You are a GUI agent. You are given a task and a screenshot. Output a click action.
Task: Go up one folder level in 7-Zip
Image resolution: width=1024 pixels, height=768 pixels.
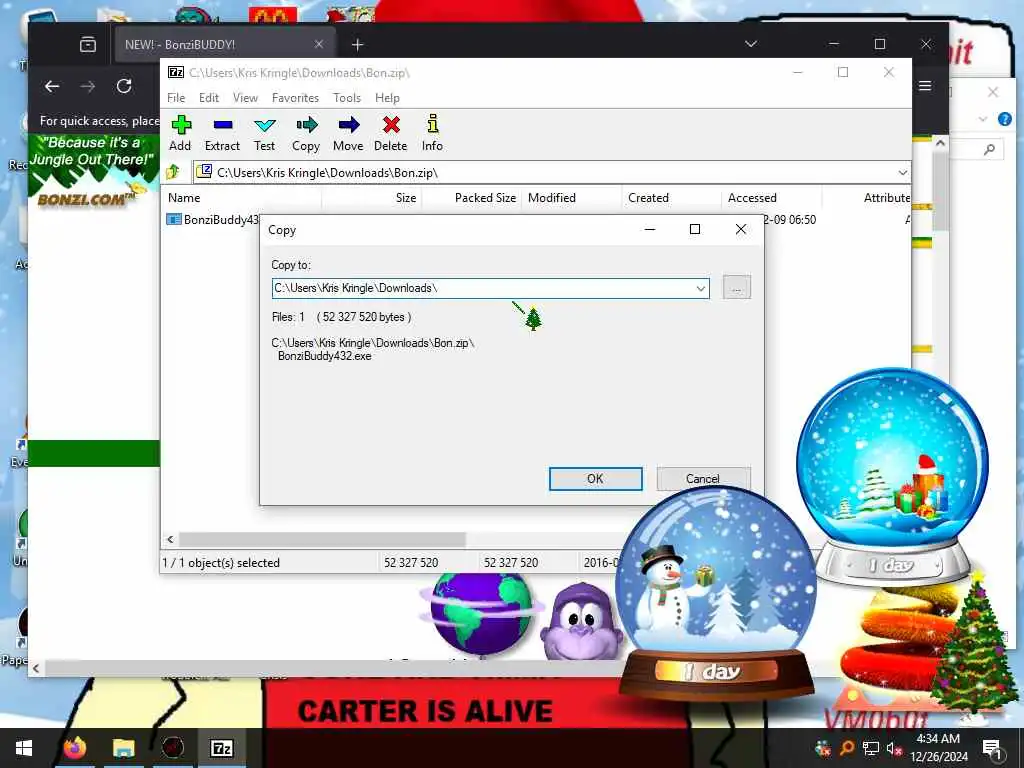[x=174, y=172]
